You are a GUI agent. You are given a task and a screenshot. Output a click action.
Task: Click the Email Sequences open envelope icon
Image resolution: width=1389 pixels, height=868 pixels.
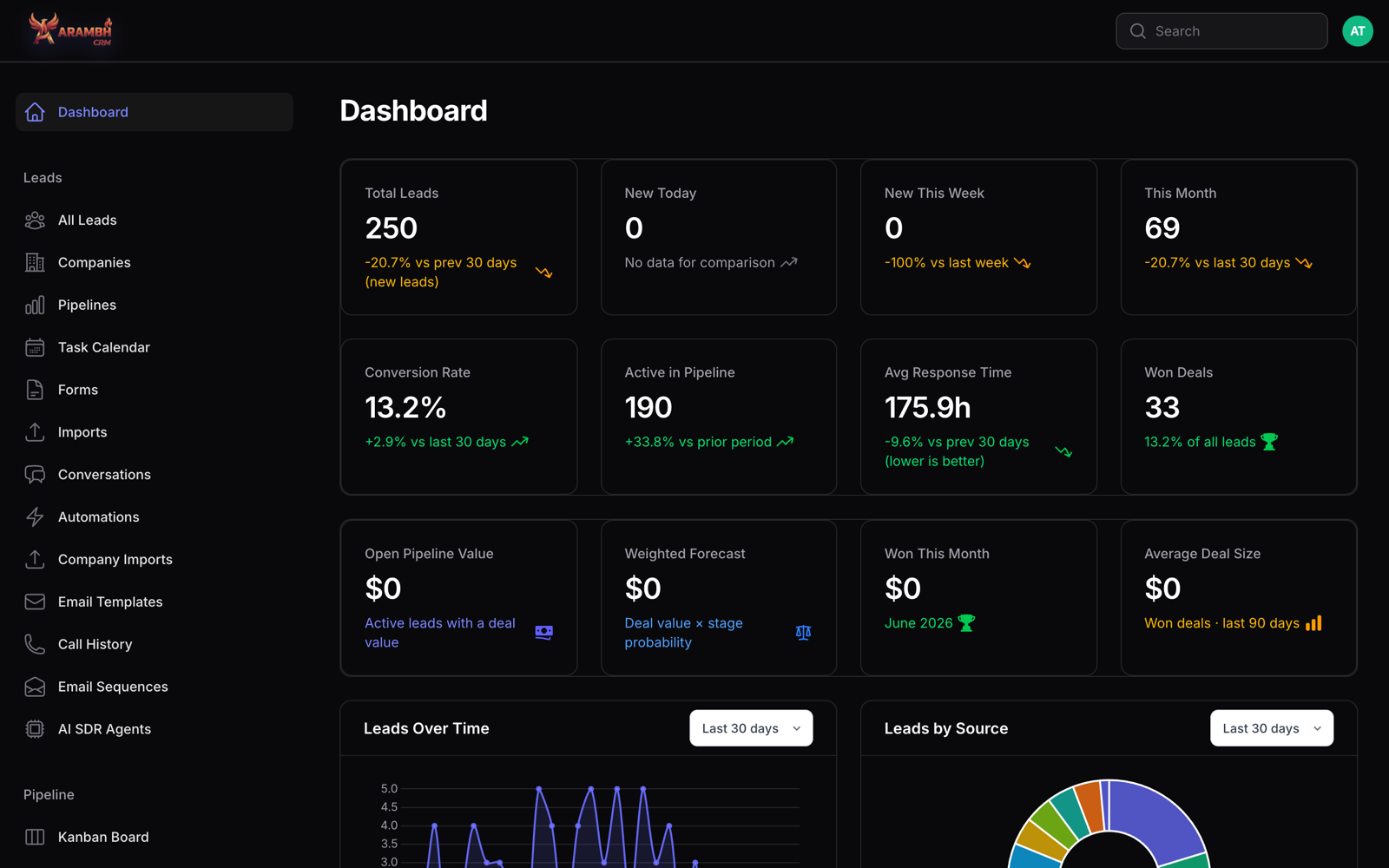[x=35, y=687]
